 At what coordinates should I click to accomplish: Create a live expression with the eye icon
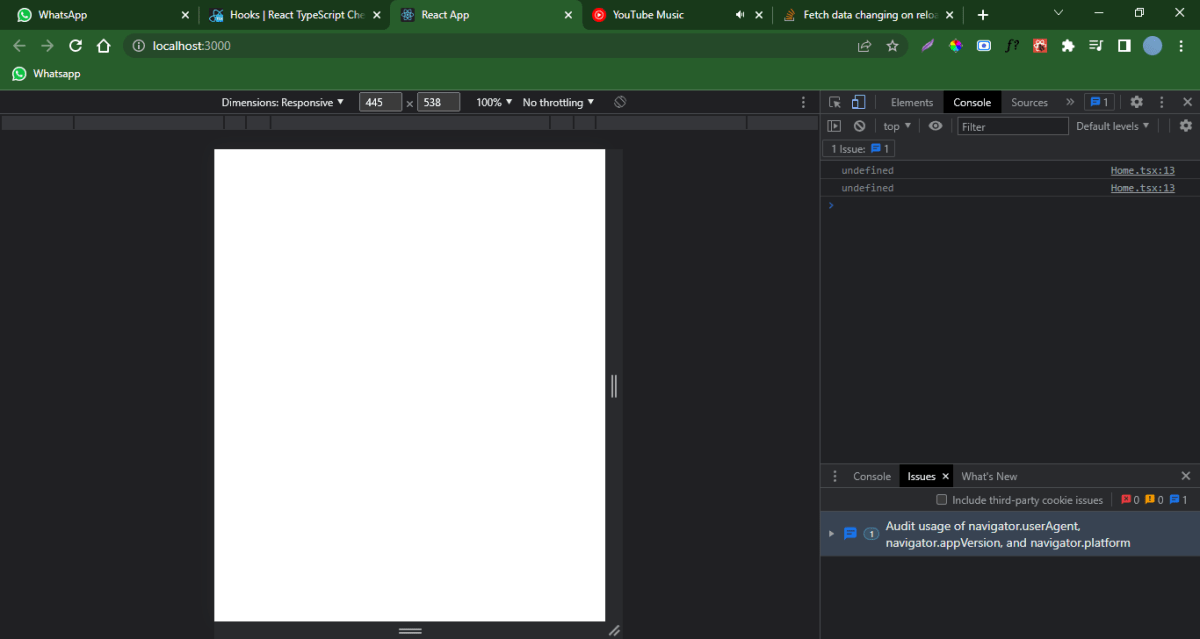[934, 125]
